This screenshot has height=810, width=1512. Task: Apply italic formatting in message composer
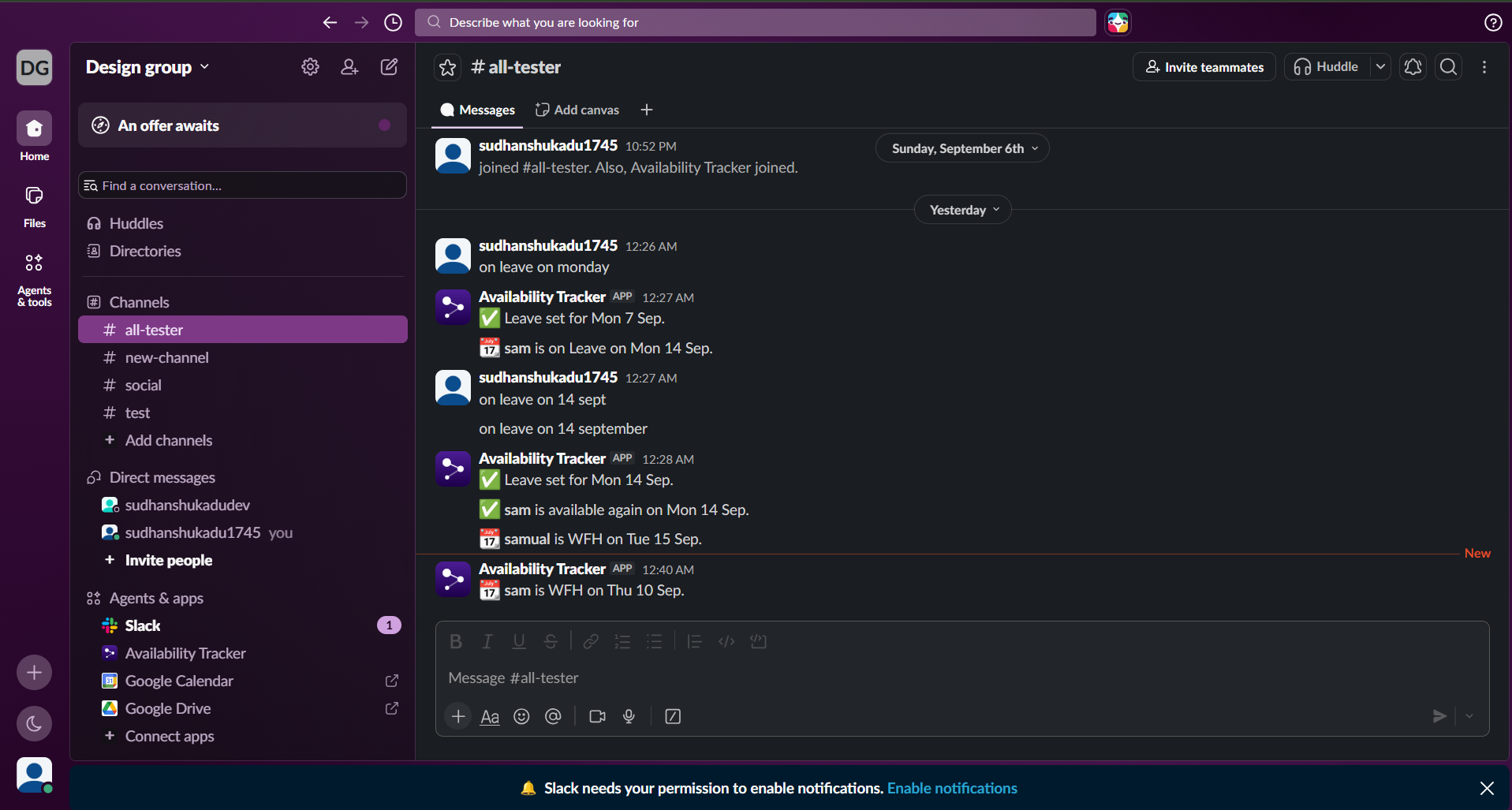[x=487, y=641]
